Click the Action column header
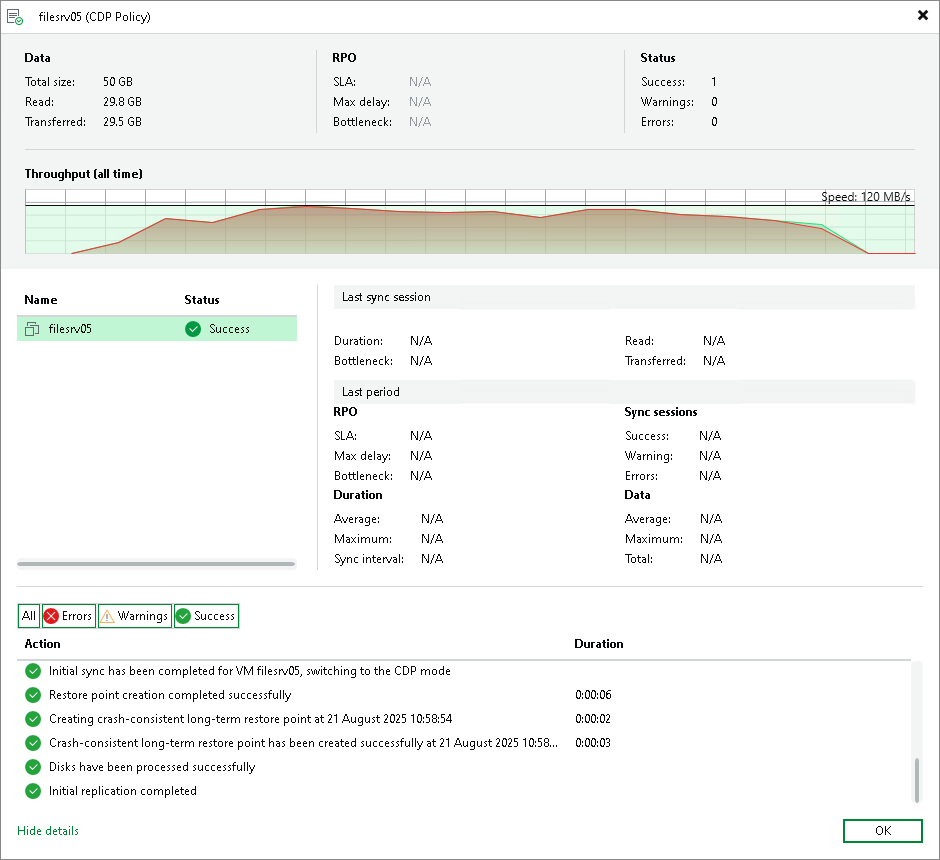This screenshot has width=940, height=860. click(x=42, y=644)
